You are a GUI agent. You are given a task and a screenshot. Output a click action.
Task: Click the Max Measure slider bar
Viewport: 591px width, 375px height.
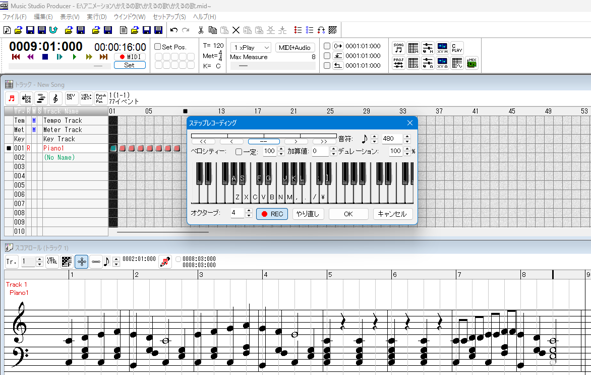tap(273, 66)
